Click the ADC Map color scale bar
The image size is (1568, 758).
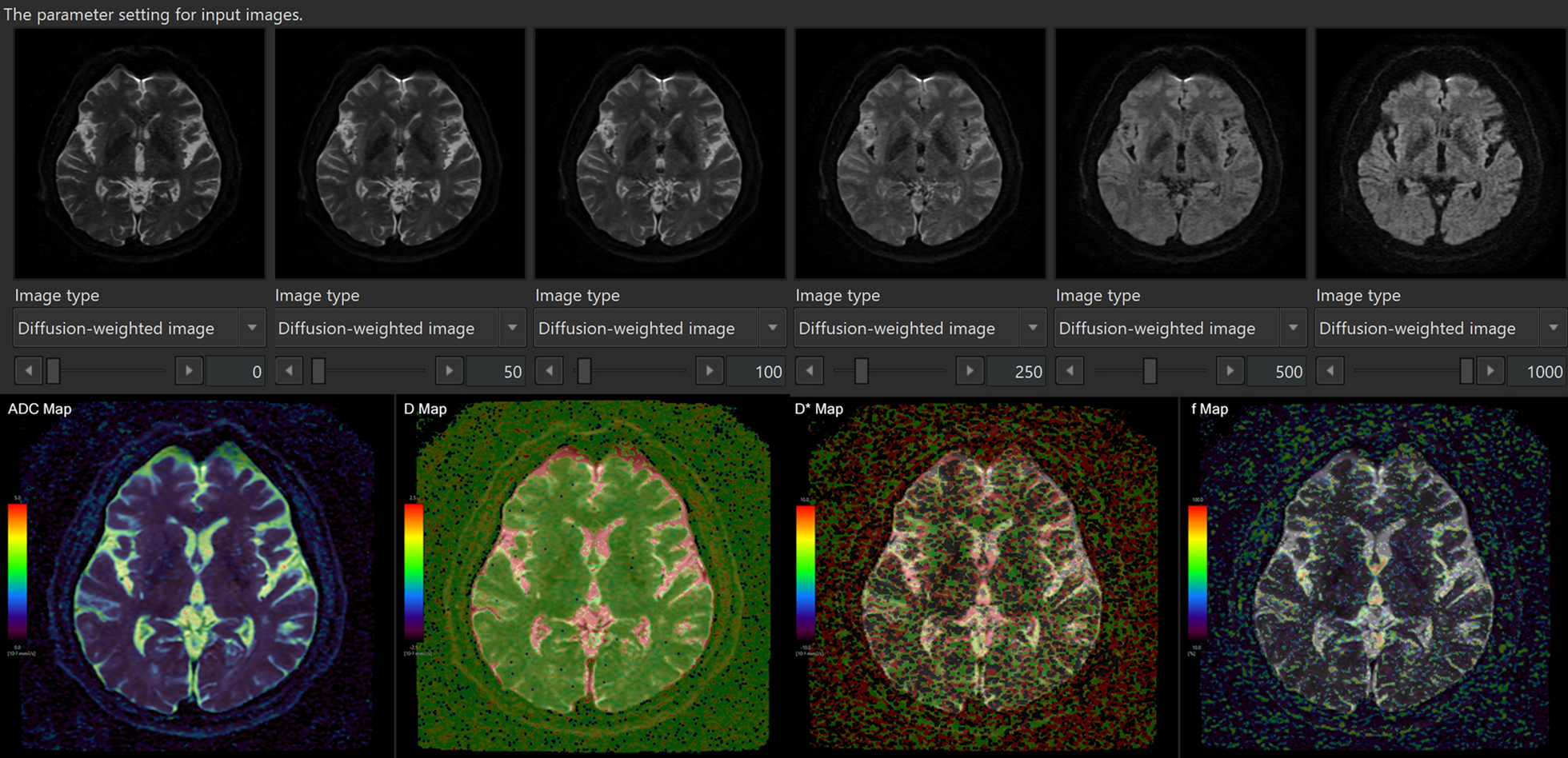click(x=17, y=571)
